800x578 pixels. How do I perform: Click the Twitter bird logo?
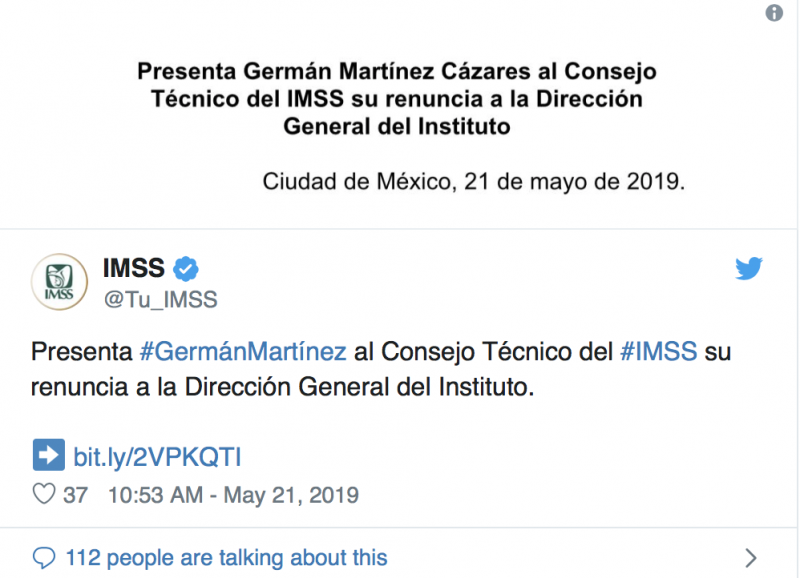(x=749, y=268)
